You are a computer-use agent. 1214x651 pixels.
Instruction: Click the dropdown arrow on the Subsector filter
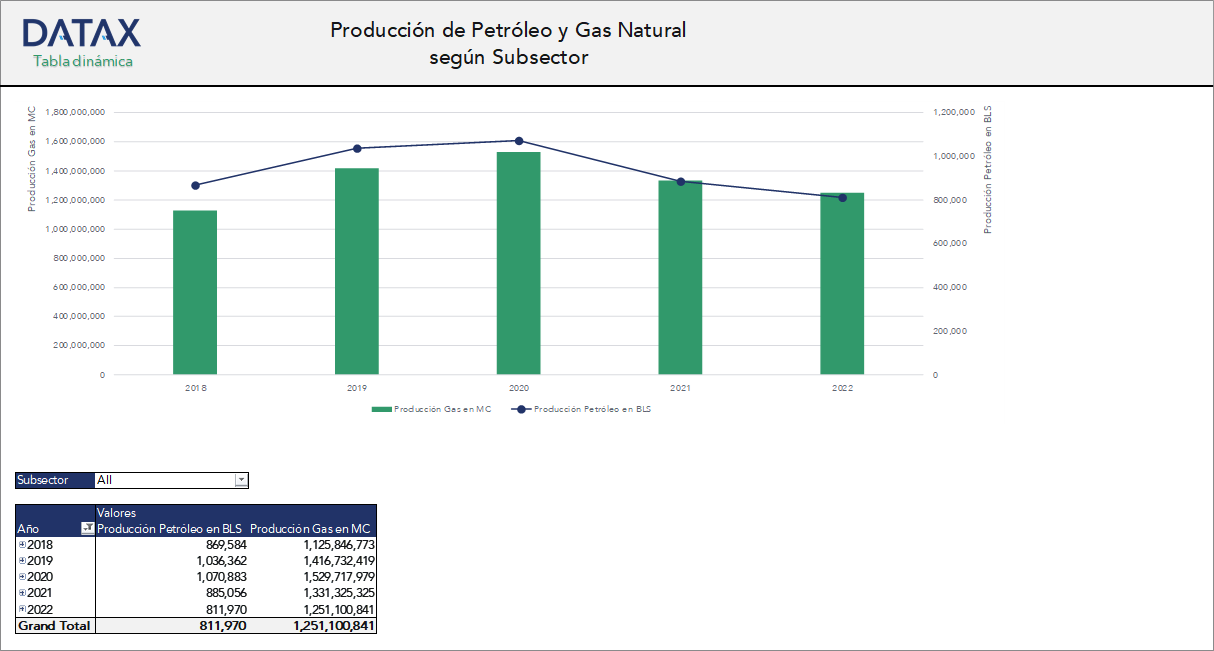click(x=241, y=480)
